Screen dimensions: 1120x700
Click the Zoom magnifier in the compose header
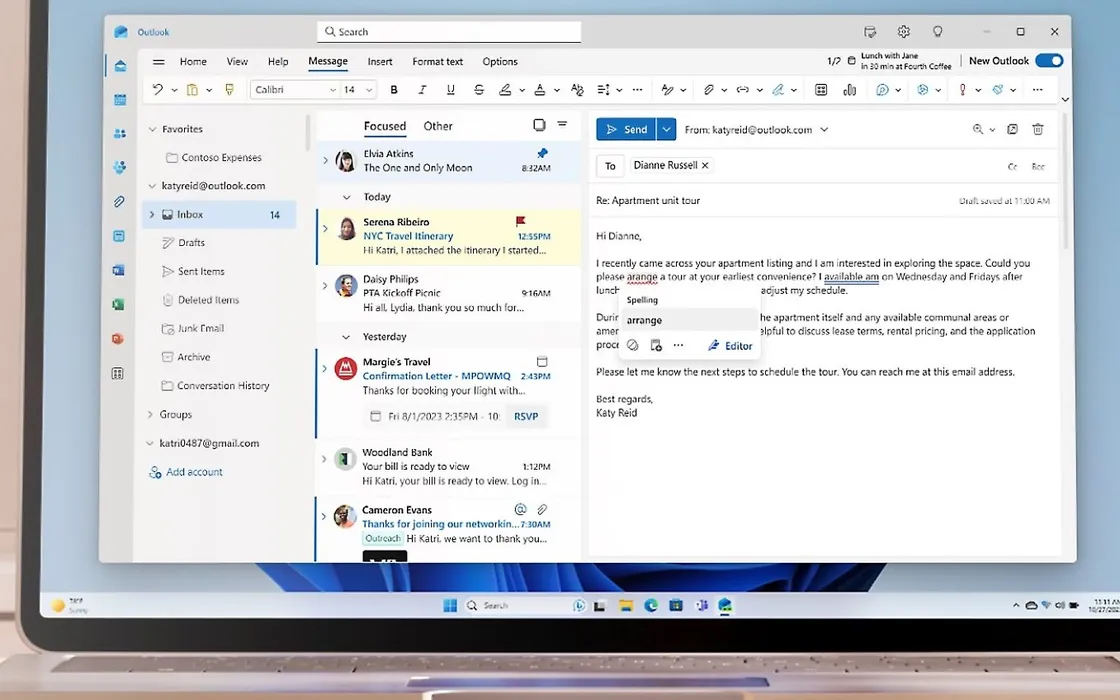point(978,129)
